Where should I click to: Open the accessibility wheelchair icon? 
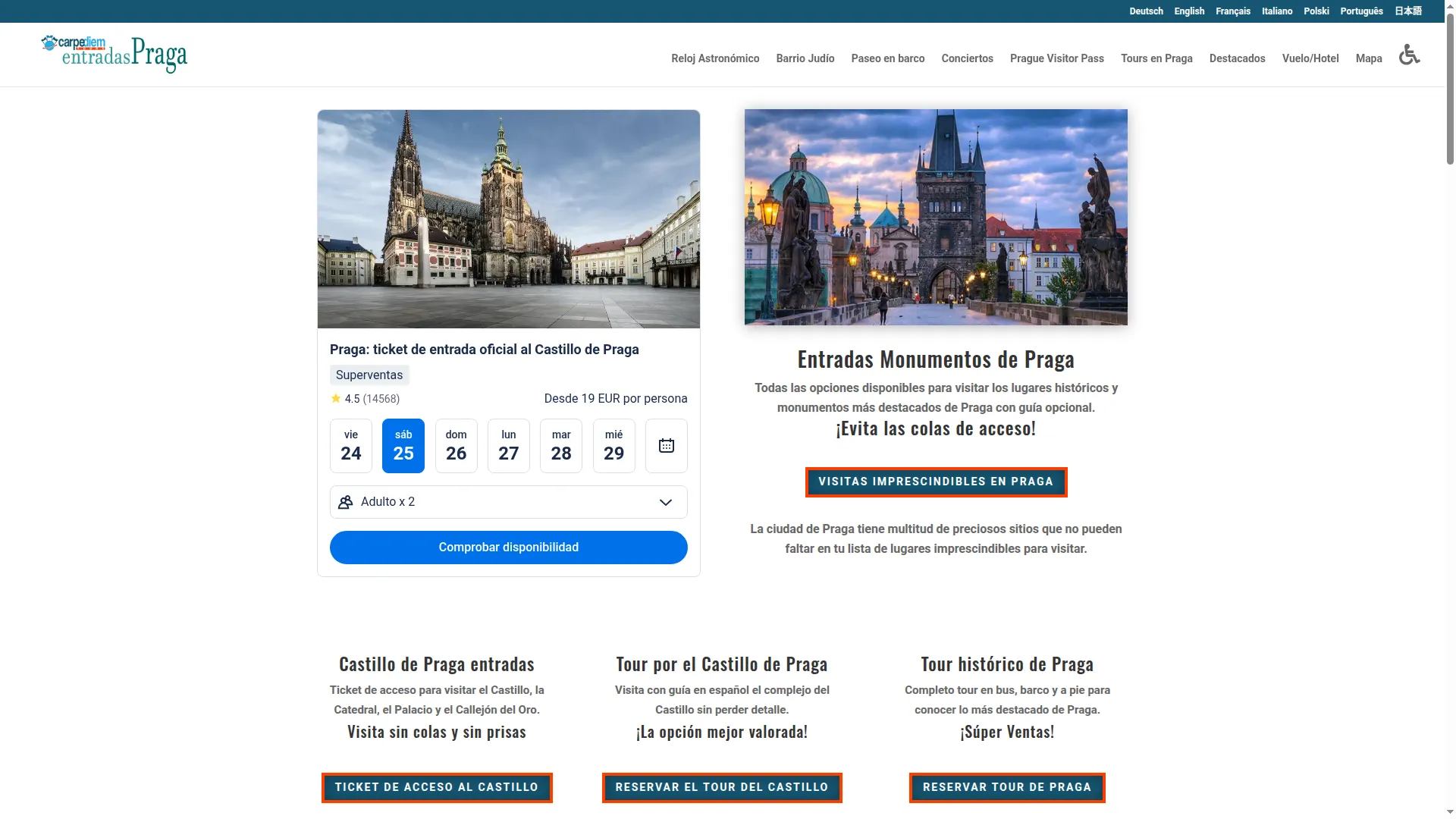pos(1409,55)
